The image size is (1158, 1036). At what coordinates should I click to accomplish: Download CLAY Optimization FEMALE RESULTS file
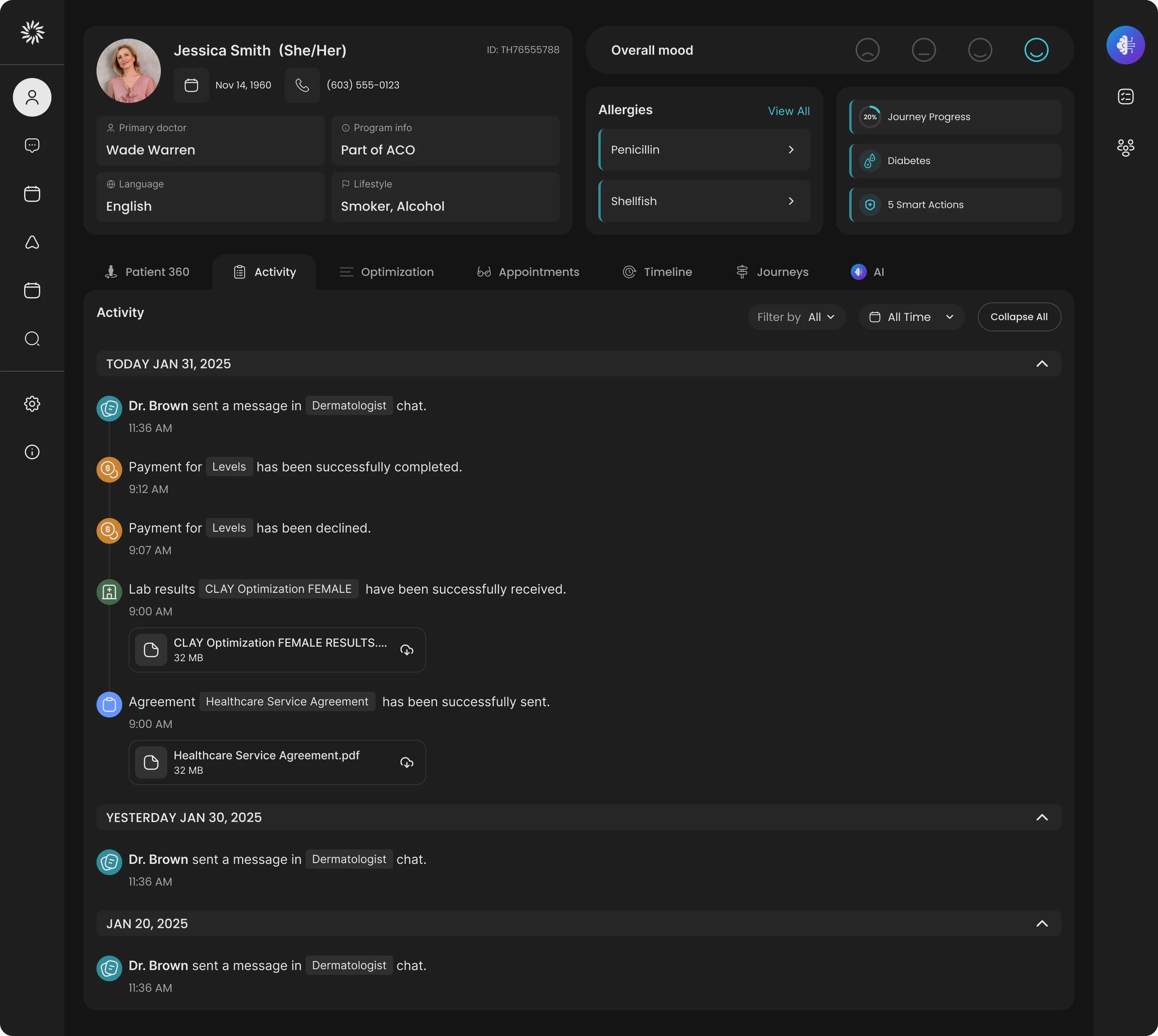click(x=406, y=650)
